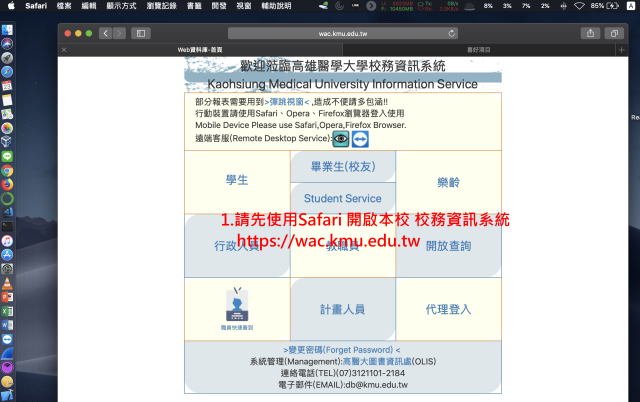
Task: Click the eye remote-service icon on page
Action: [341, 139]
